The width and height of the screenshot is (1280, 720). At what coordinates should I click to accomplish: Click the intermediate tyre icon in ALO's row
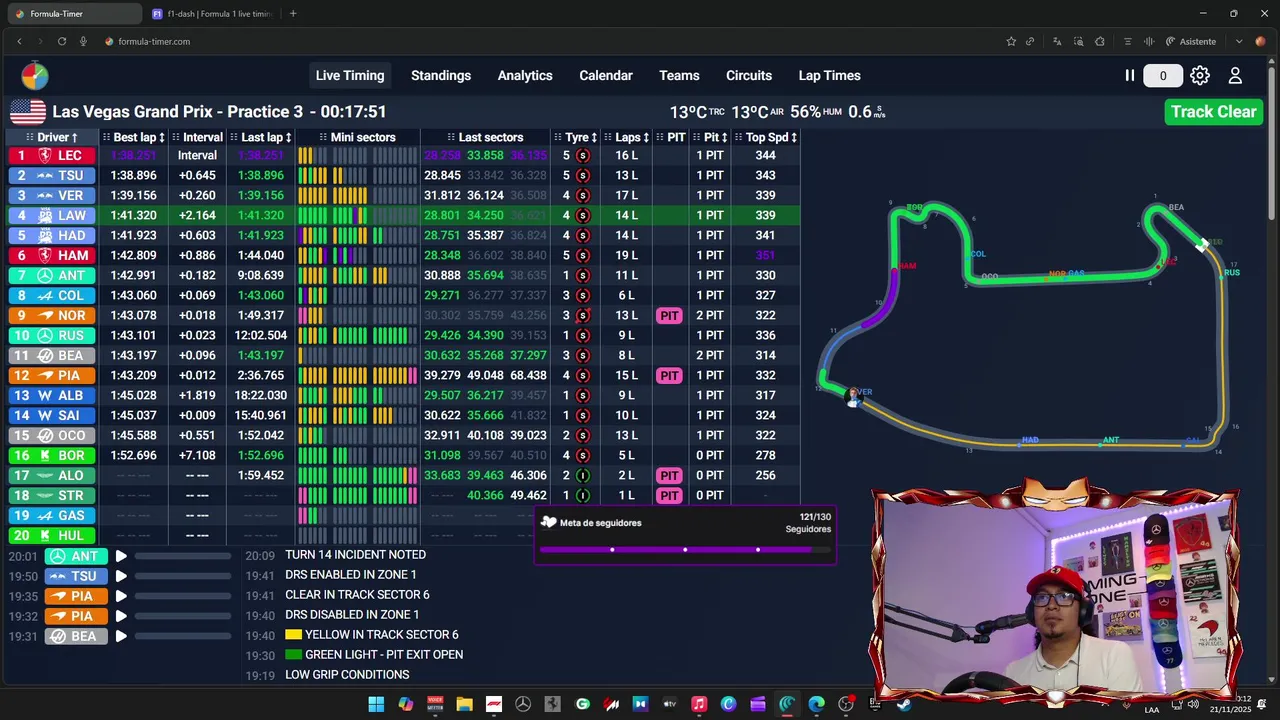coord(583,475)
